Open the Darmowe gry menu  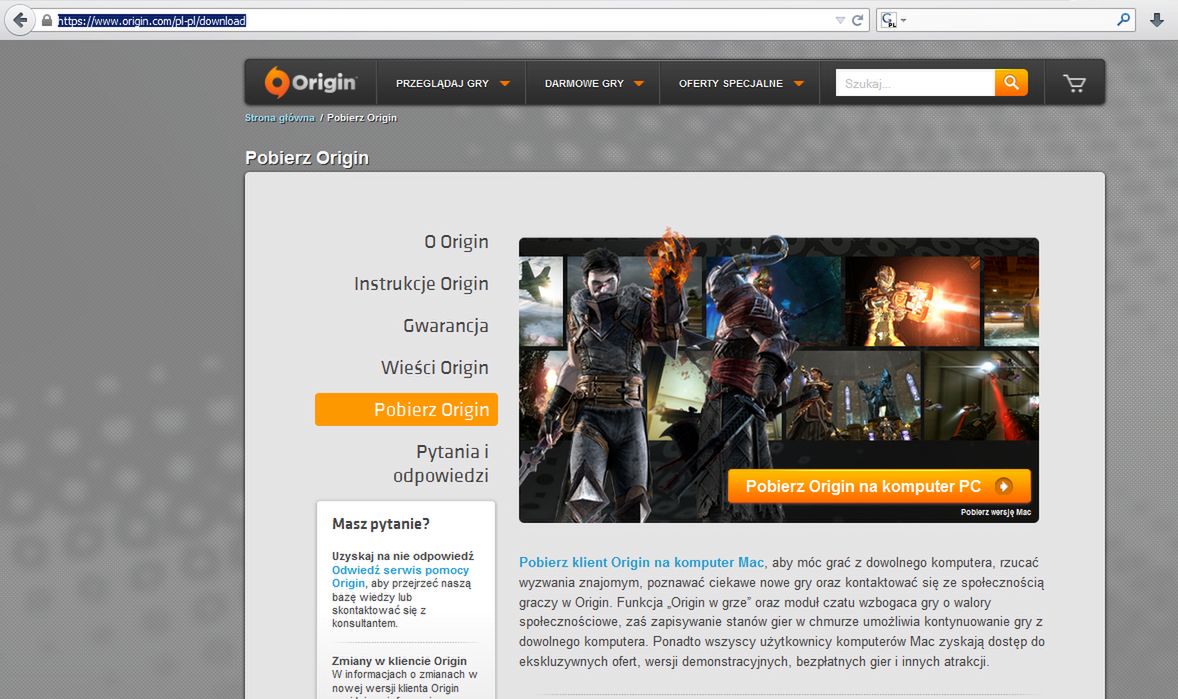click(594, 83)
